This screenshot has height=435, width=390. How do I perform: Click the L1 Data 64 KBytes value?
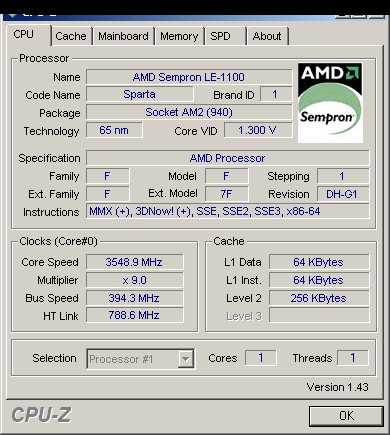coord(319,262)
